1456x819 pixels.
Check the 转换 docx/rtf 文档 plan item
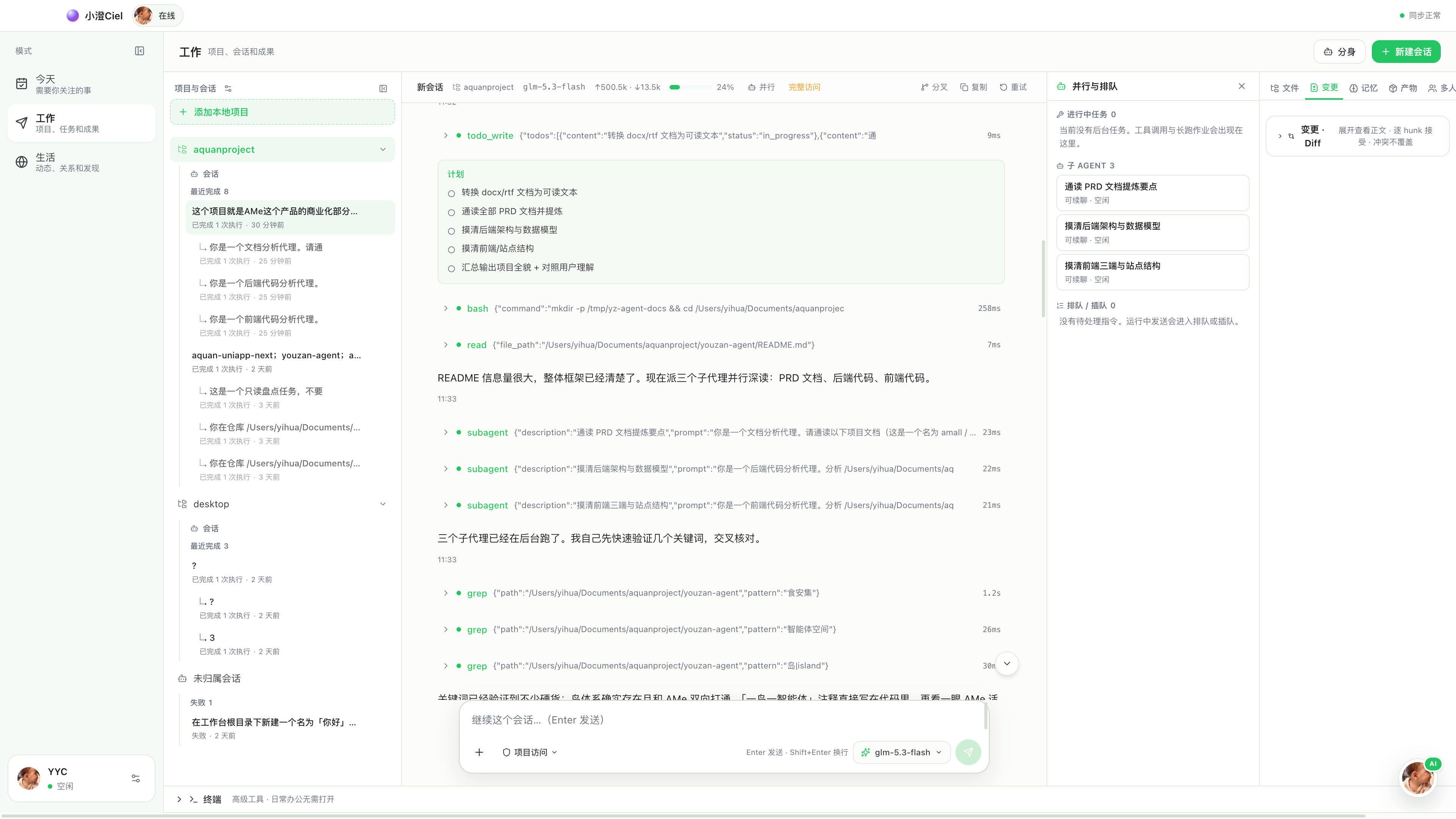click(452, 193)
